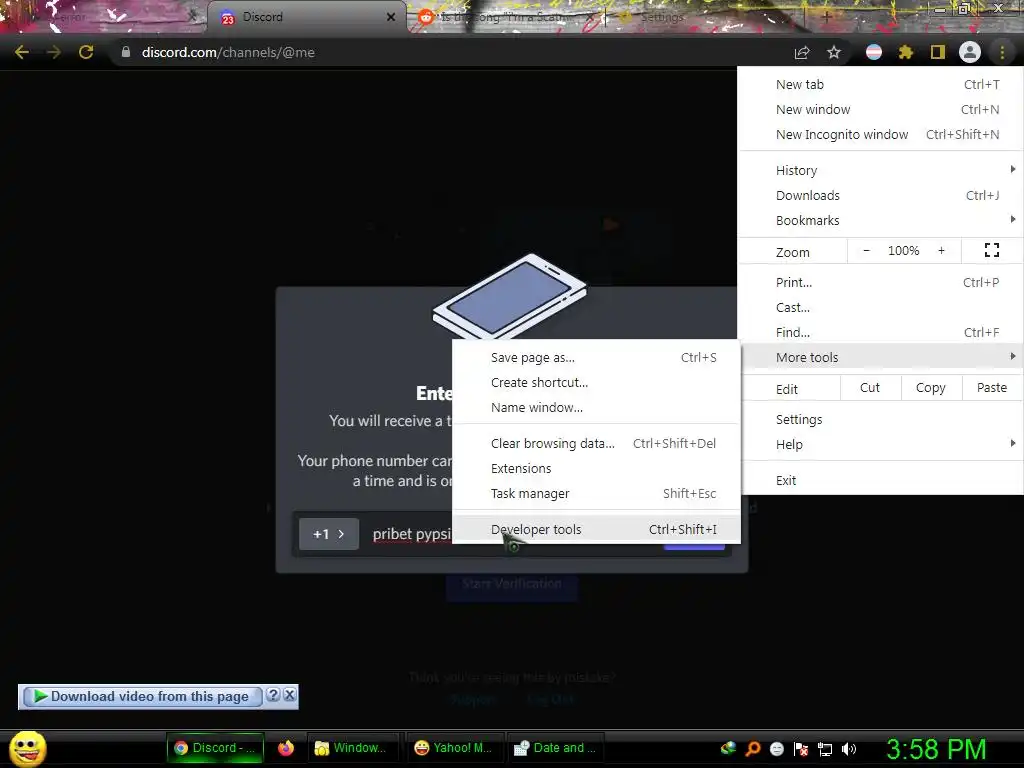Switch to Discord Chrome taskbar item
The height and width of the screenshot is (768, 1024).
coord(216,748)
